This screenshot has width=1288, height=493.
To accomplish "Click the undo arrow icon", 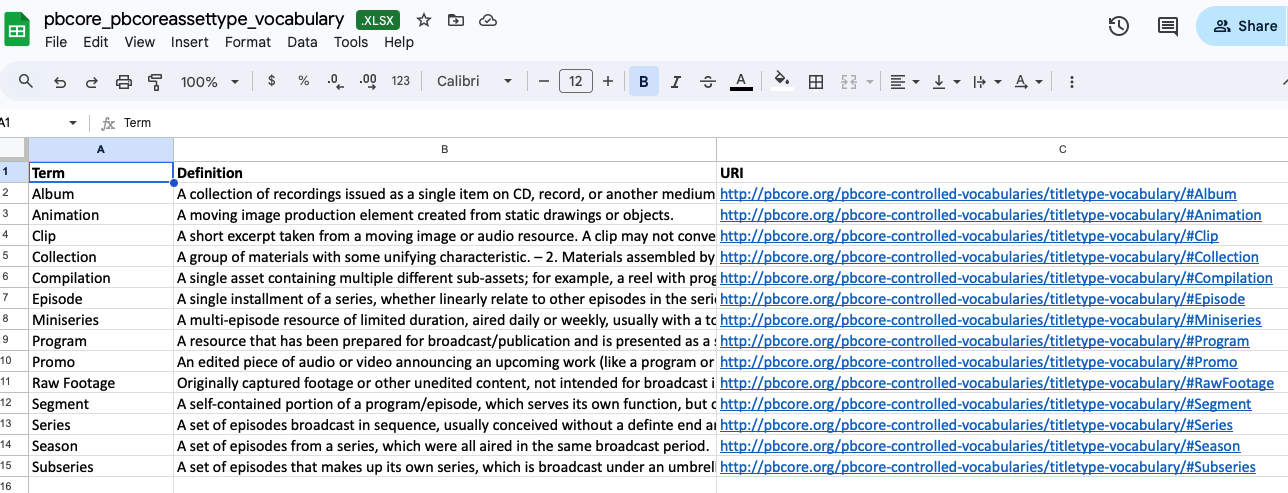I will tap(60, 82).
